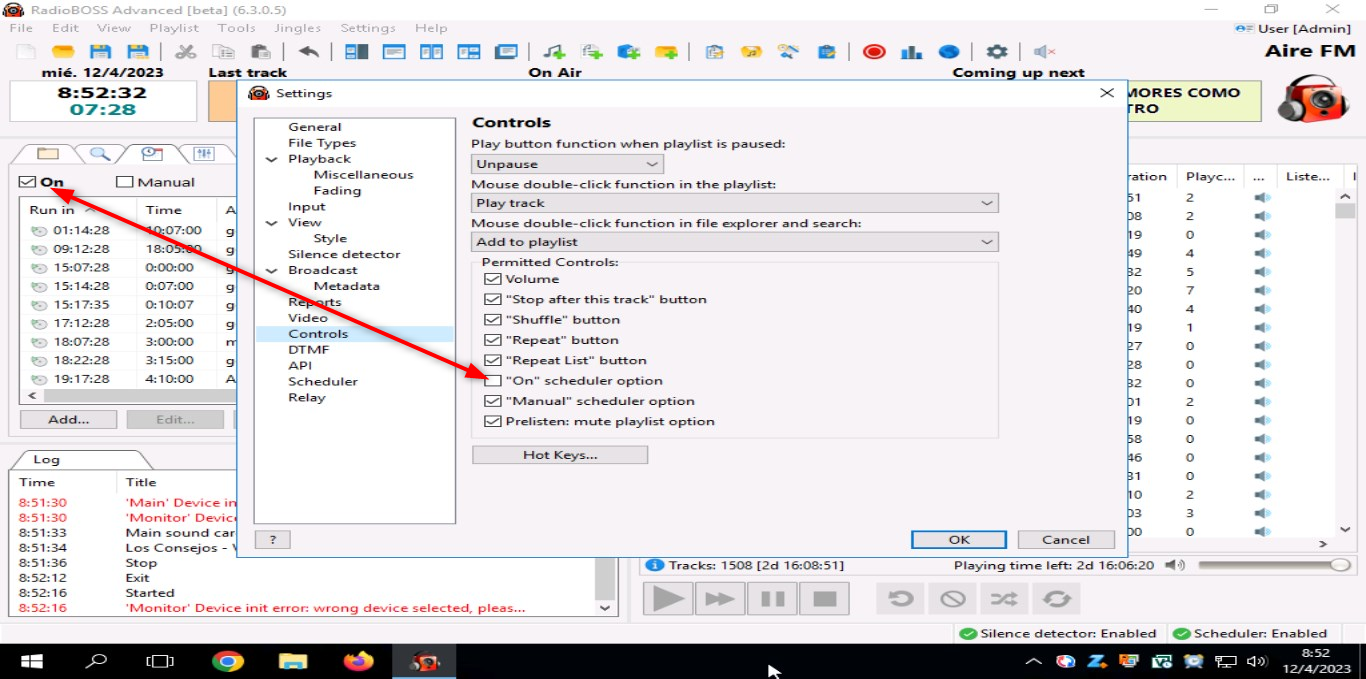The image size is (1366, 679).
Task: Click the muted speaker icon in toolbar
Action: pos(1045,52)
